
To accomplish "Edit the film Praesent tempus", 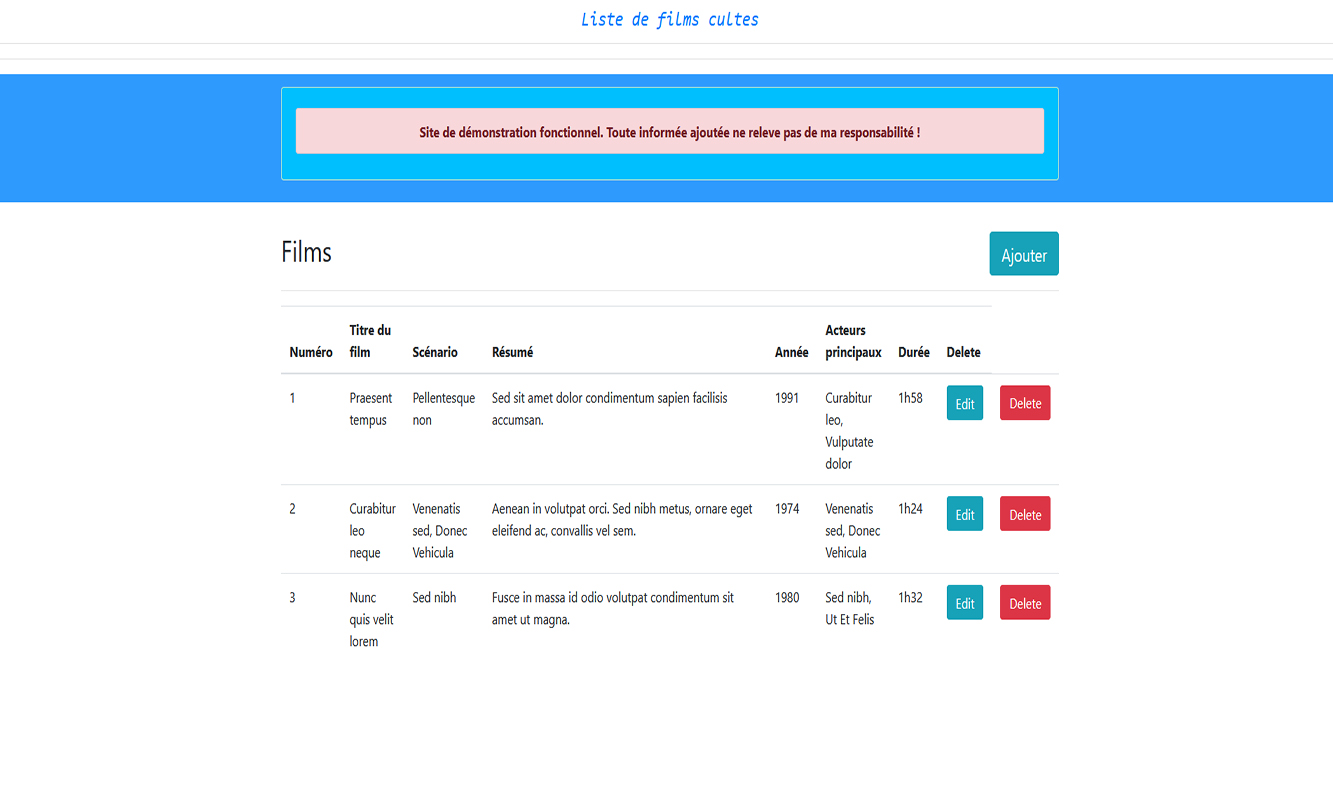I will pyautogui.click(x=963, y=402).
